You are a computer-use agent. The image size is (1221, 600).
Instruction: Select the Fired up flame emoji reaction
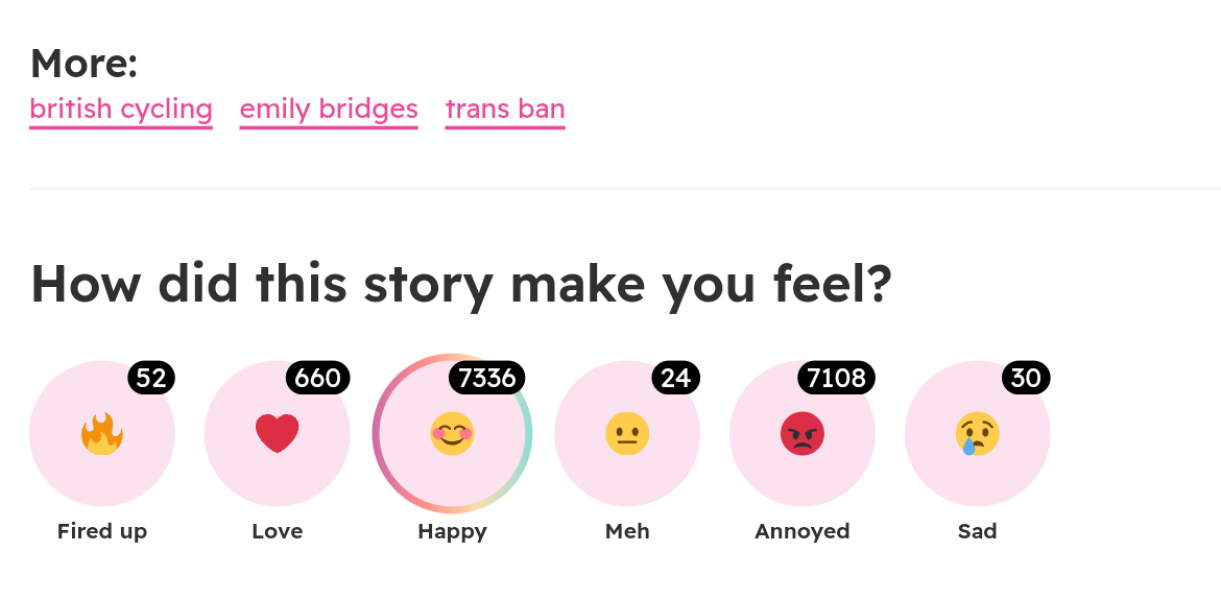point(100,432)
